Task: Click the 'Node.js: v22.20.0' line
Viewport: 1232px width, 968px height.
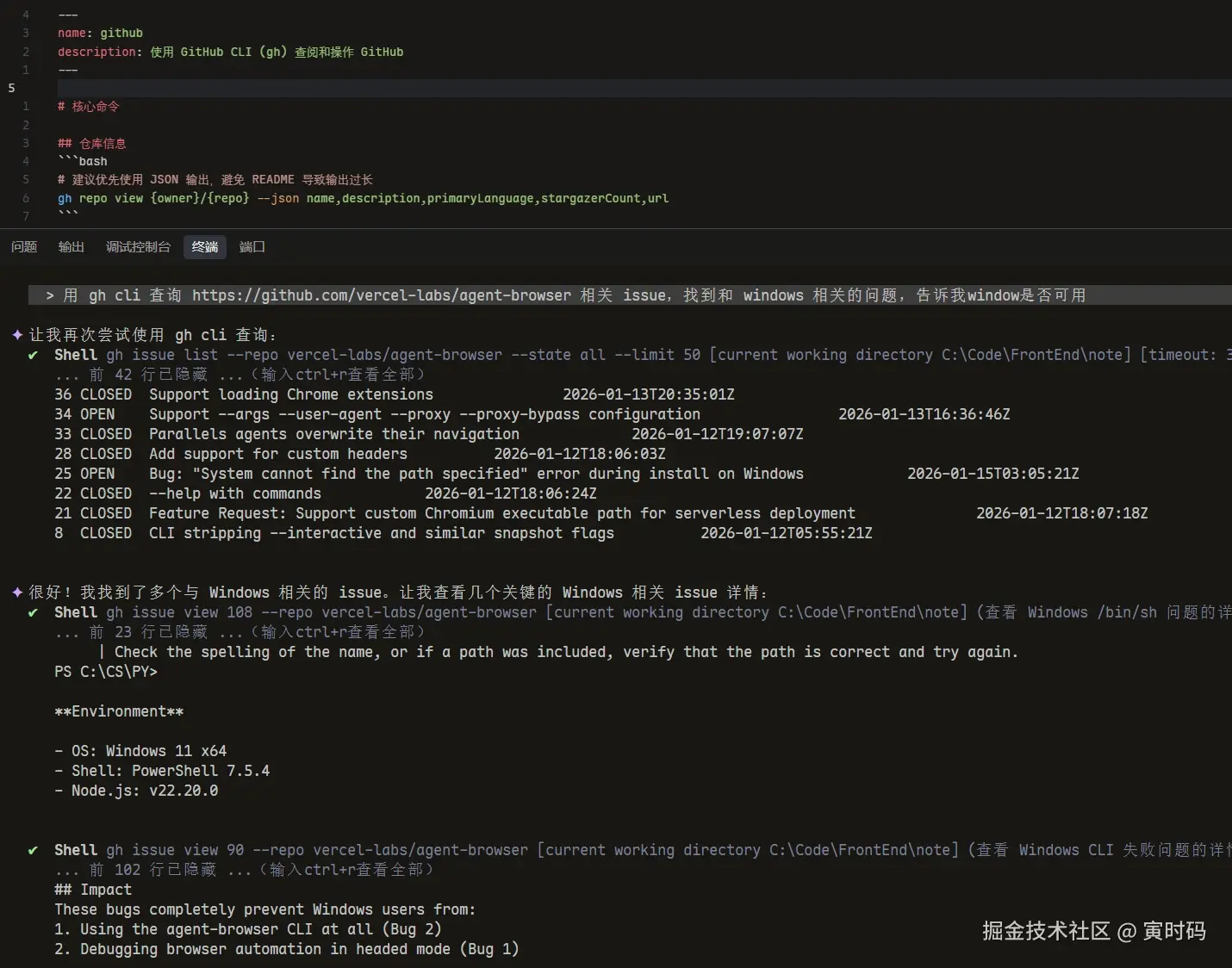Action: tap(136, 791)
